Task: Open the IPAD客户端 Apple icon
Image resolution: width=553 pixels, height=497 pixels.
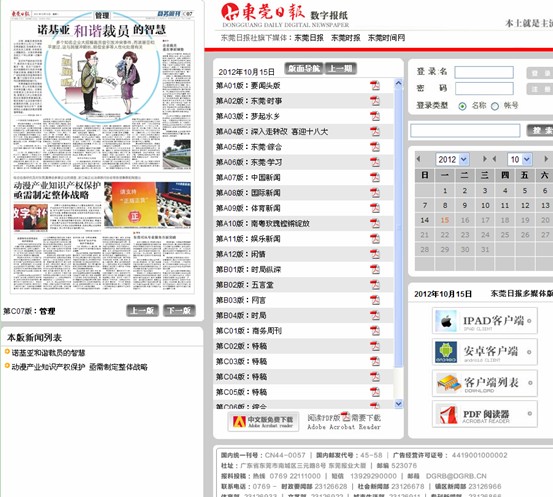Action: tap(446, 321)
